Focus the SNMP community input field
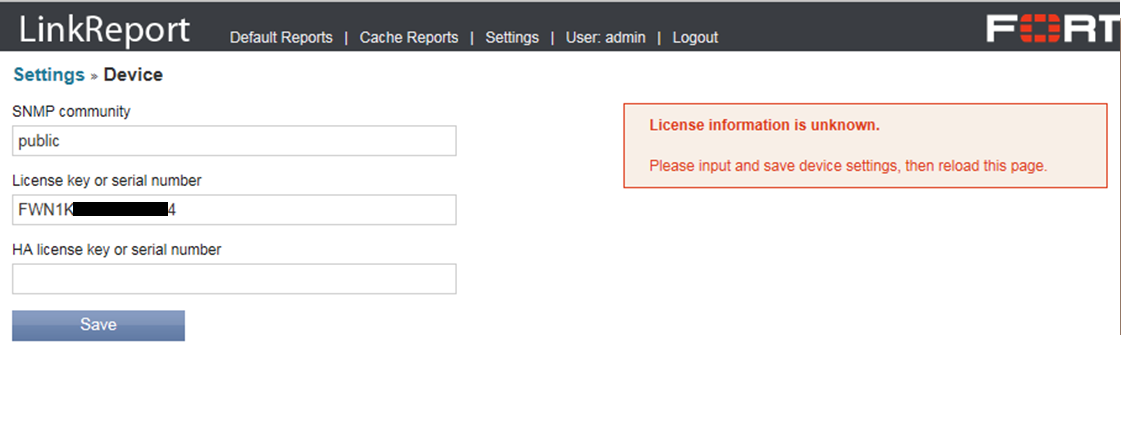The width and height of the screenshot is (1121, 445). tap(234, 141)
